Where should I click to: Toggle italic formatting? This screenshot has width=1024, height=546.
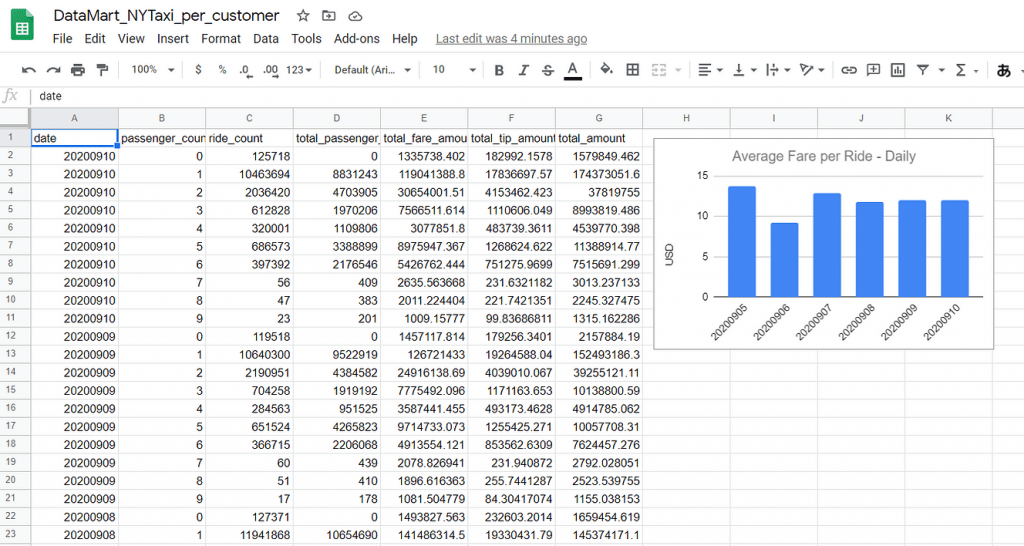523,70
